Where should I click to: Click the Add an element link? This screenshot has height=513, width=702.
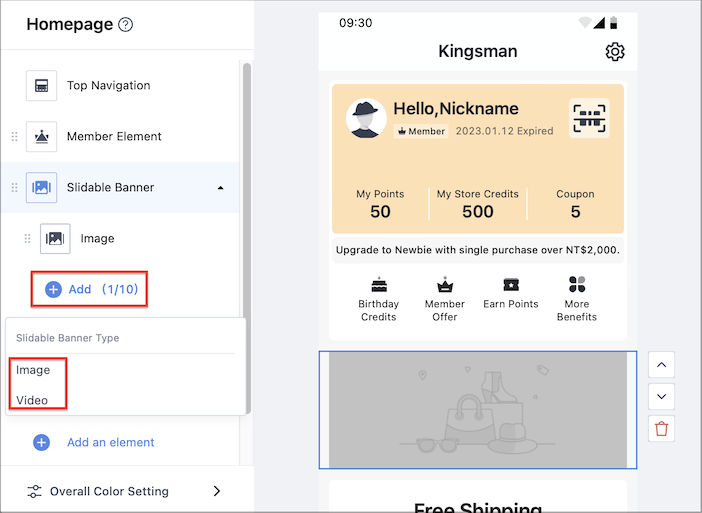click(x=111, y=442)
